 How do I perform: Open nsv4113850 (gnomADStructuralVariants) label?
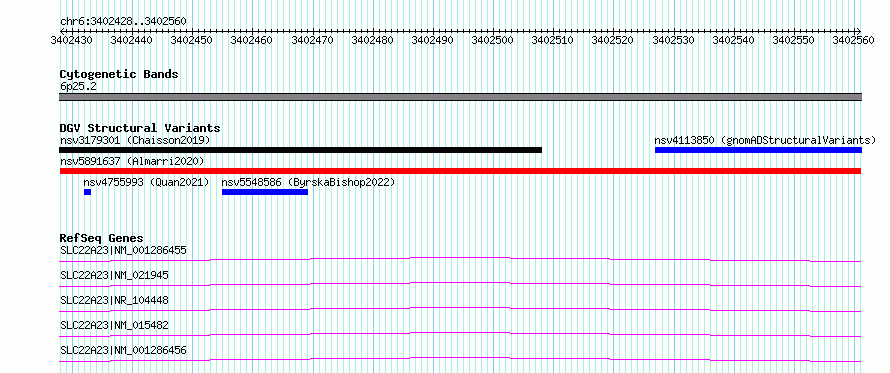[x=765, y=140]
